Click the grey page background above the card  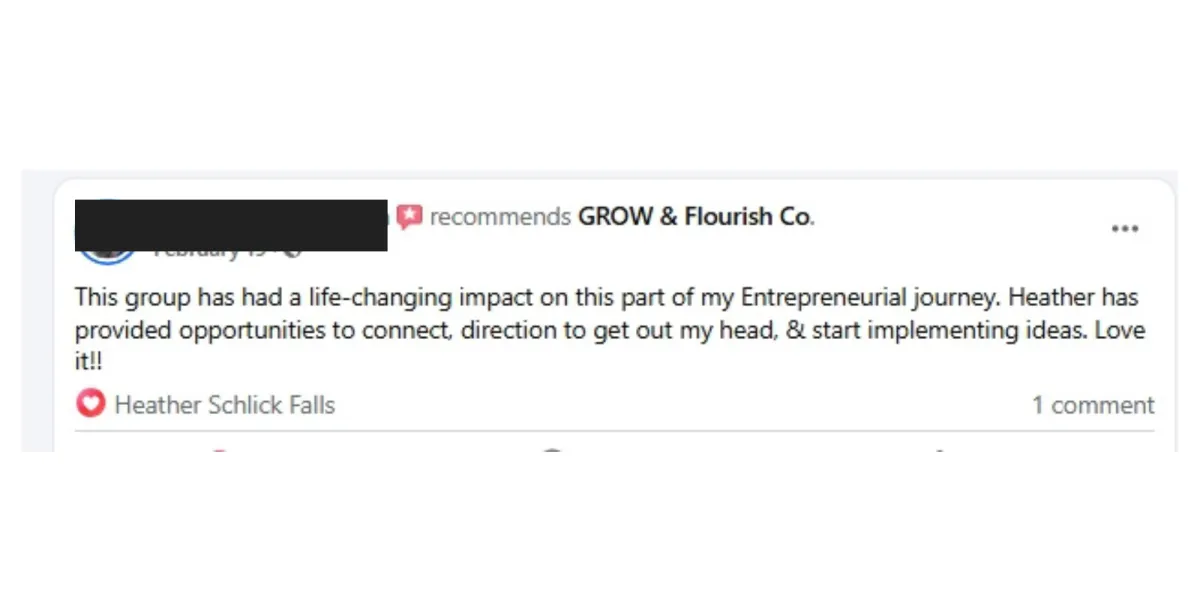[x=600, y=174]
